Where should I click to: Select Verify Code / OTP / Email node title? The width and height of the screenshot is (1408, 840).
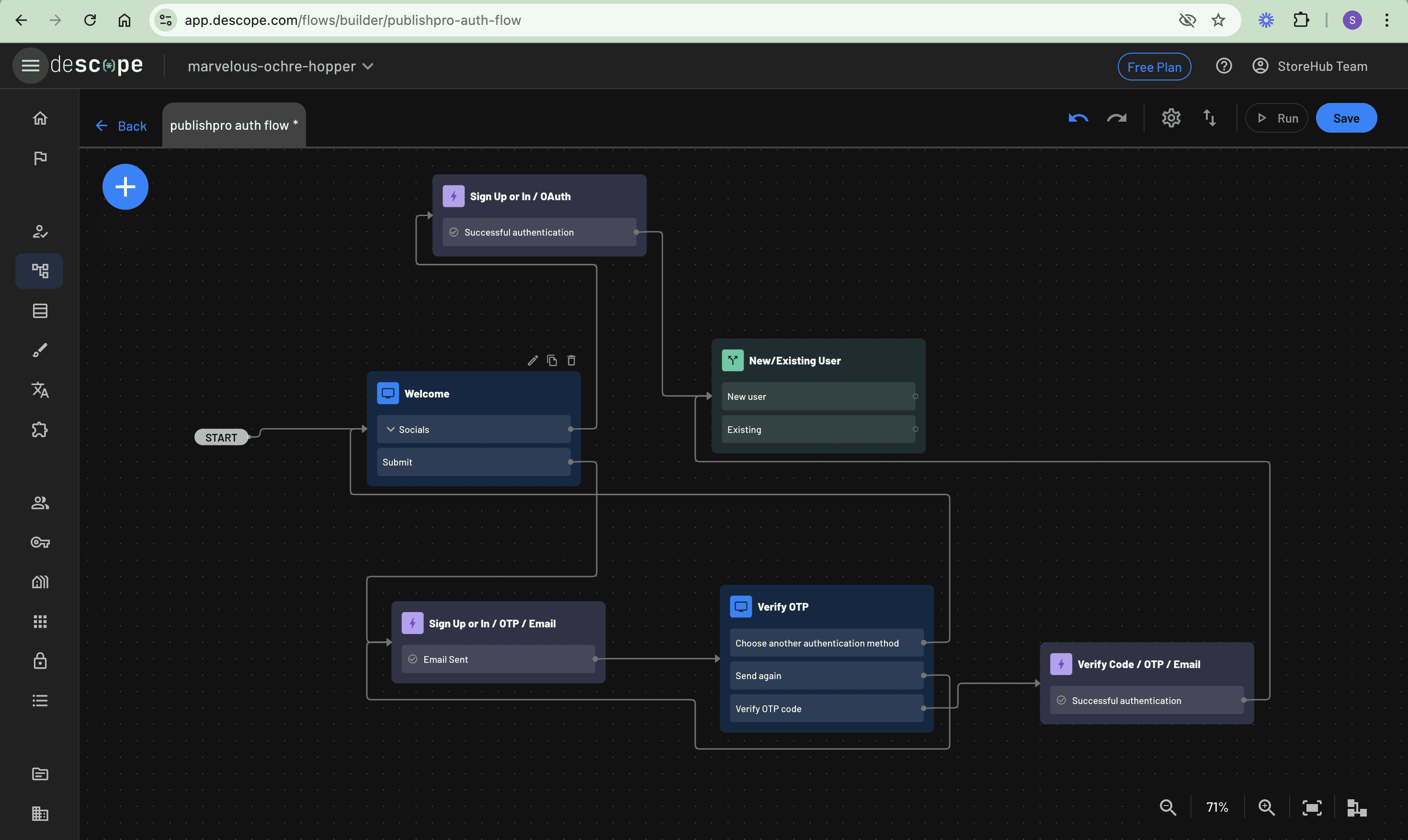click(x=1139, y=665)
